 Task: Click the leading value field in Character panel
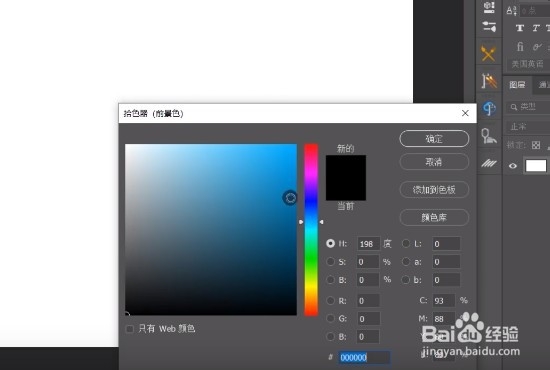(x=535, y=11)
